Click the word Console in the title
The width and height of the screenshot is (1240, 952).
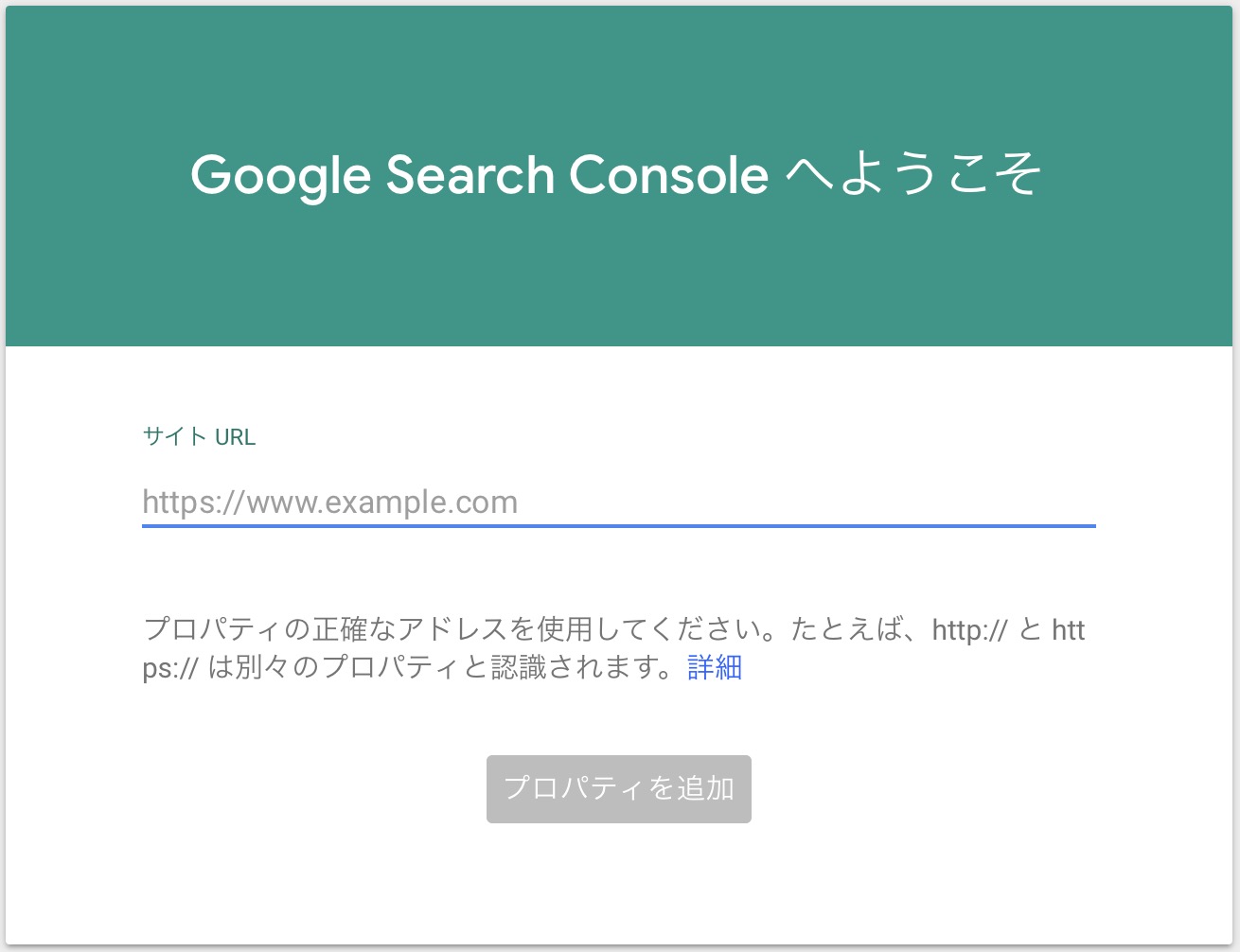coord(668,175)
